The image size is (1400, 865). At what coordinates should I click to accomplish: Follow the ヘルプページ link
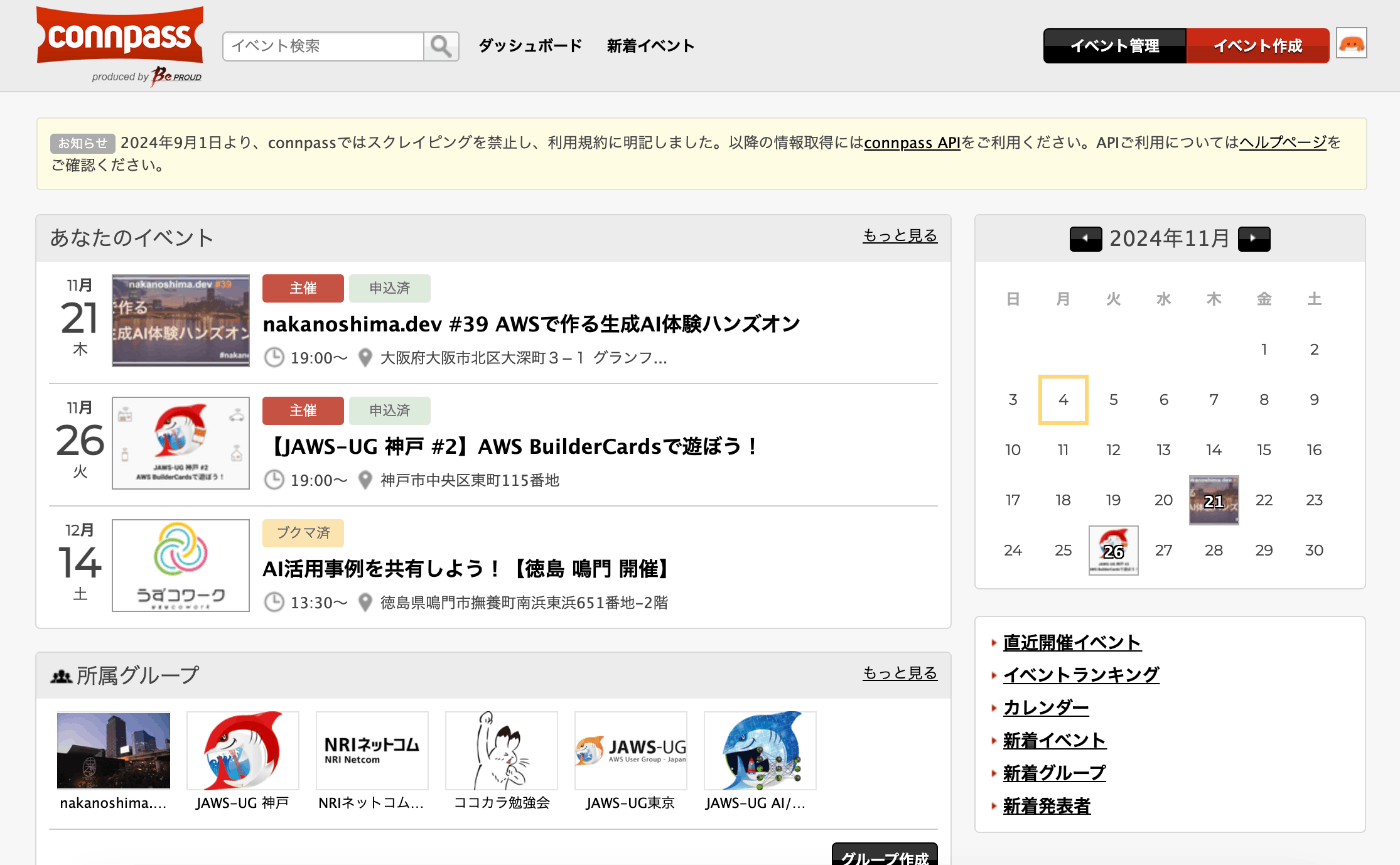coord(1283,143)
